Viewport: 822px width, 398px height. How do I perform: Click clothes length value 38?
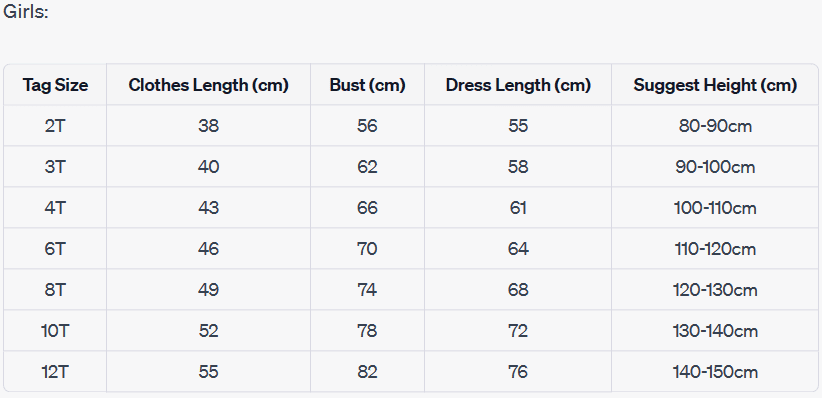point(208,126)
